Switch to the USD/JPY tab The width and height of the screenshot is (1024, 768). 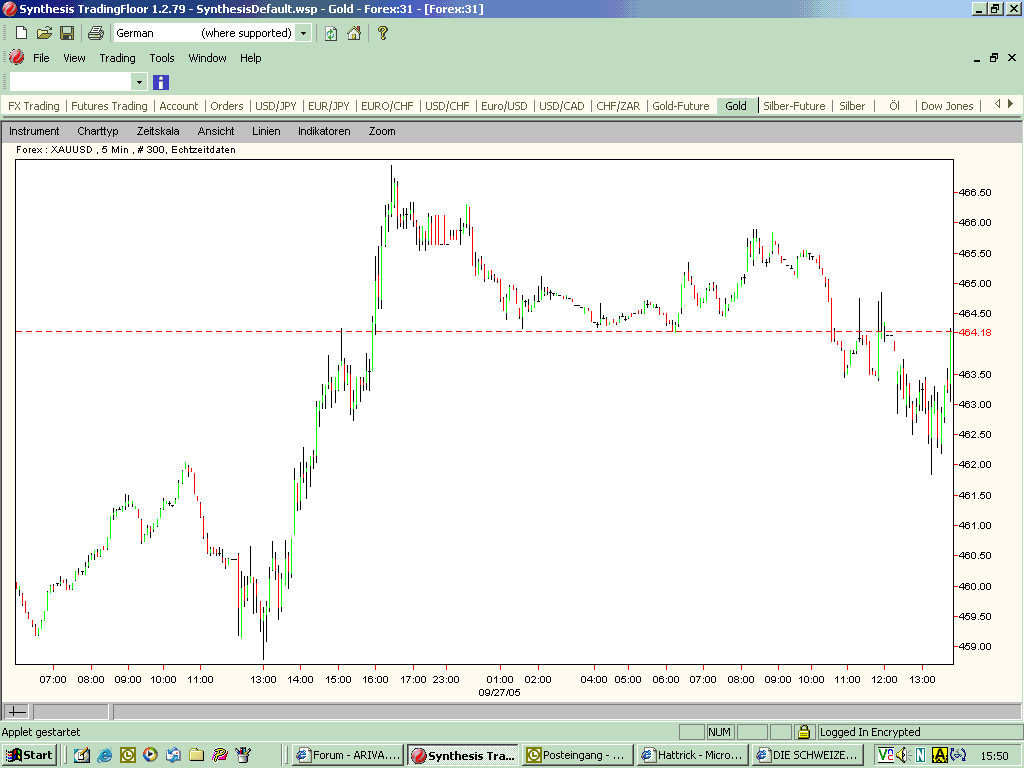coord(276,106)
